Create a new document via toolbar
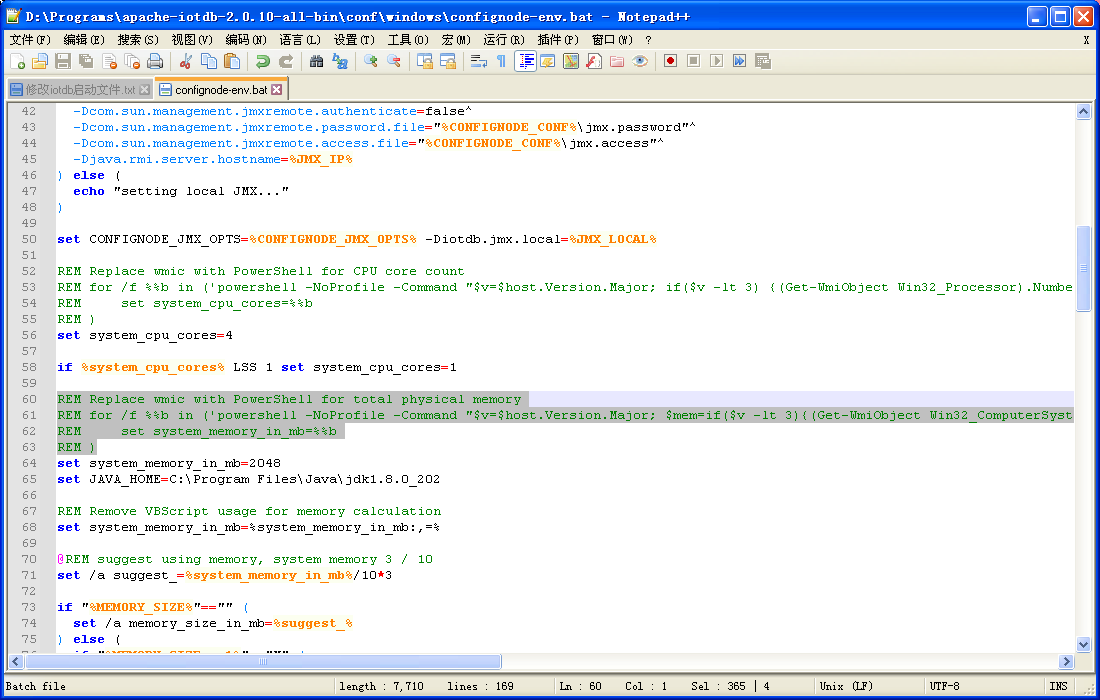1100x700 pixels. (x=18, y=62)
